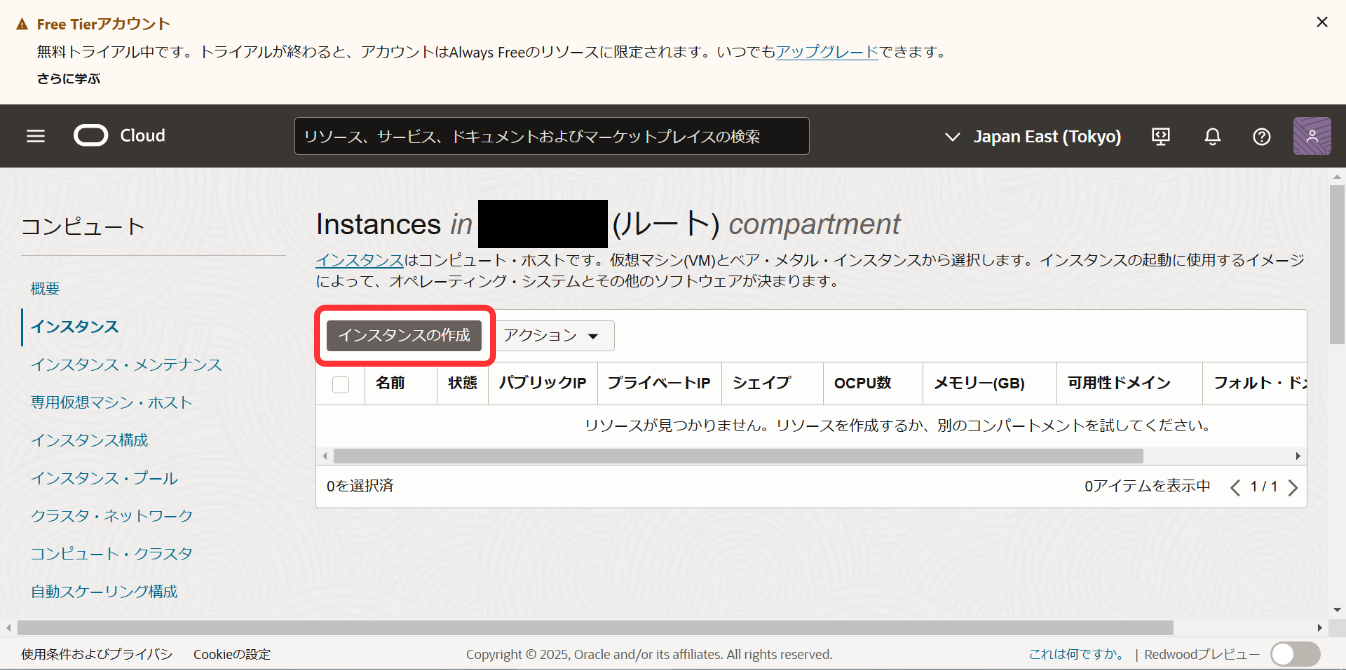The height and width of the screenshot is (670, 1346).
Task: Open the help question mark icon
Action: coord(1262,136)
